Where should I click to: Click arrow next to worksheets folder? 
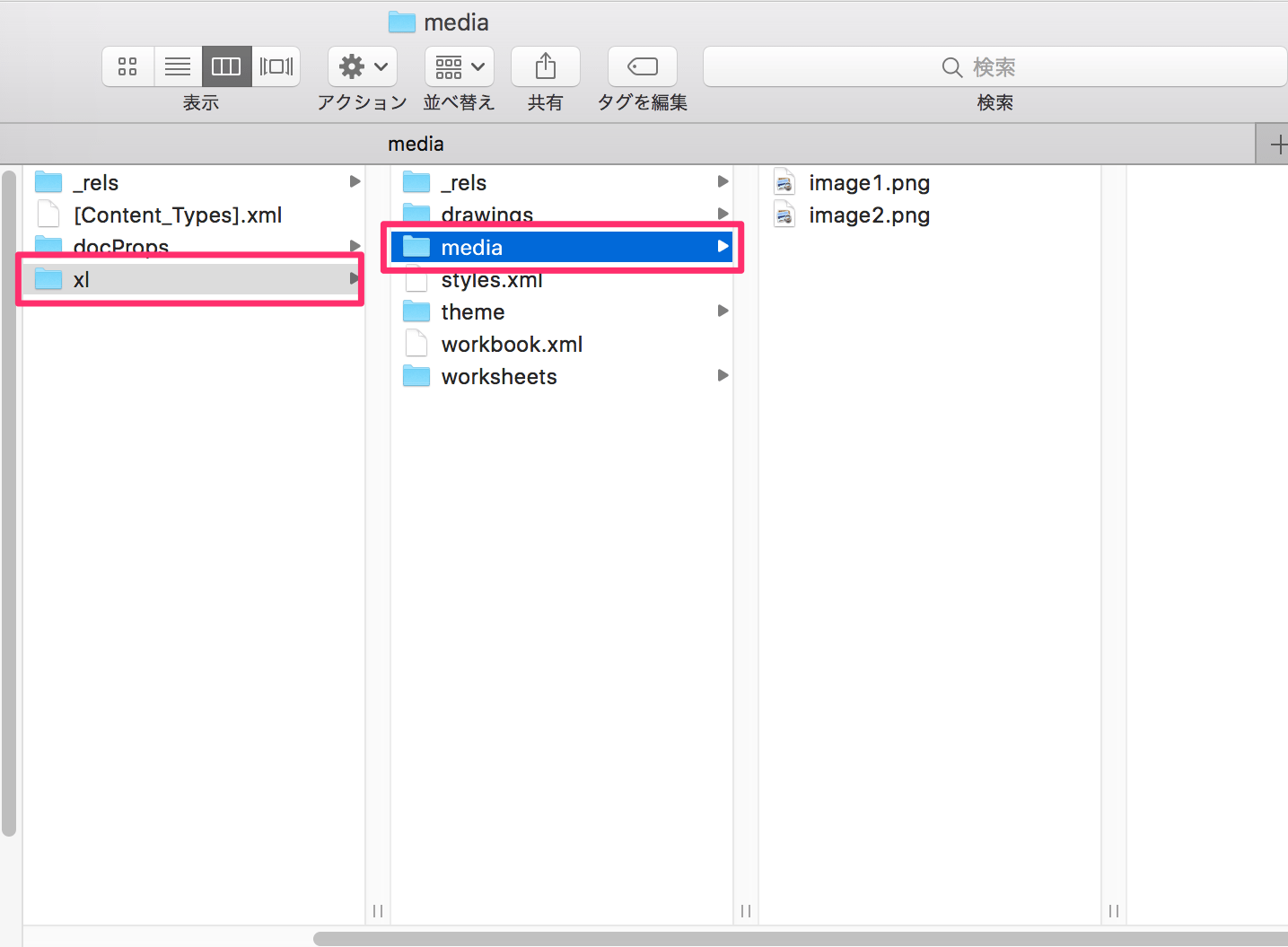coord(723,375)
